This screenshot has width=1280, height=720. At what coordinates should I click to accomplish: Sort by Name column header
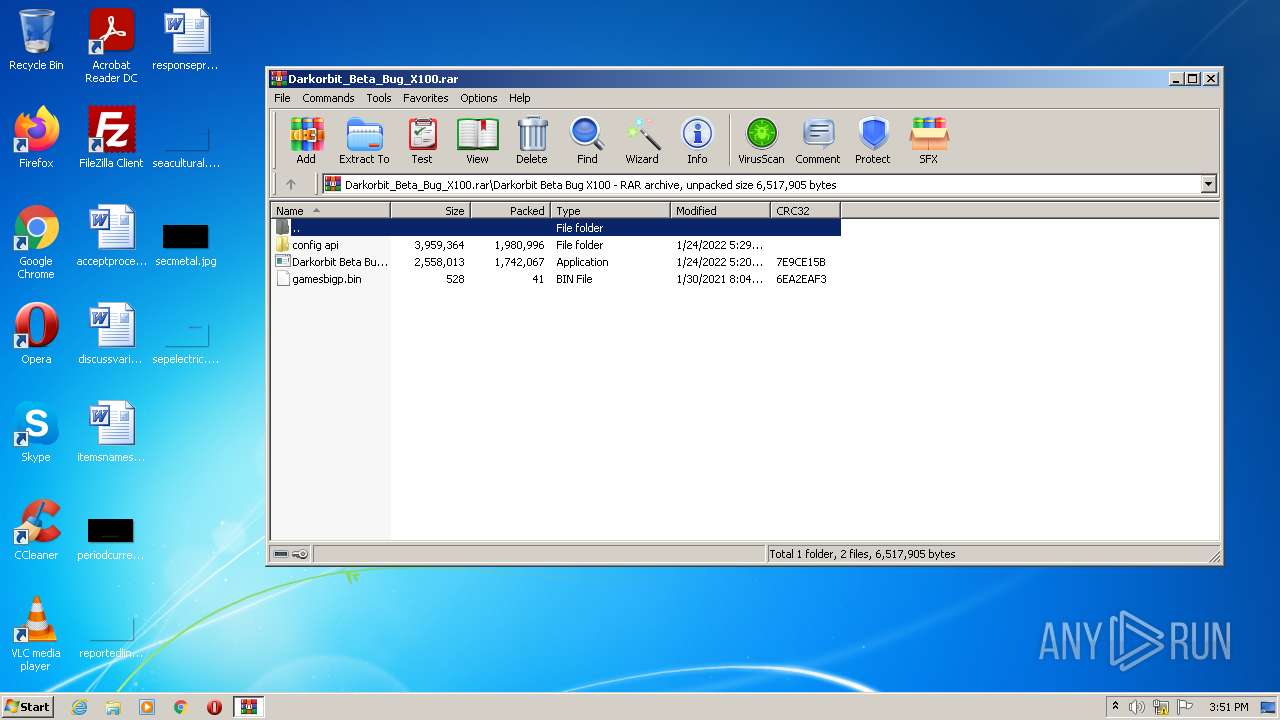(x=330, y=210)
